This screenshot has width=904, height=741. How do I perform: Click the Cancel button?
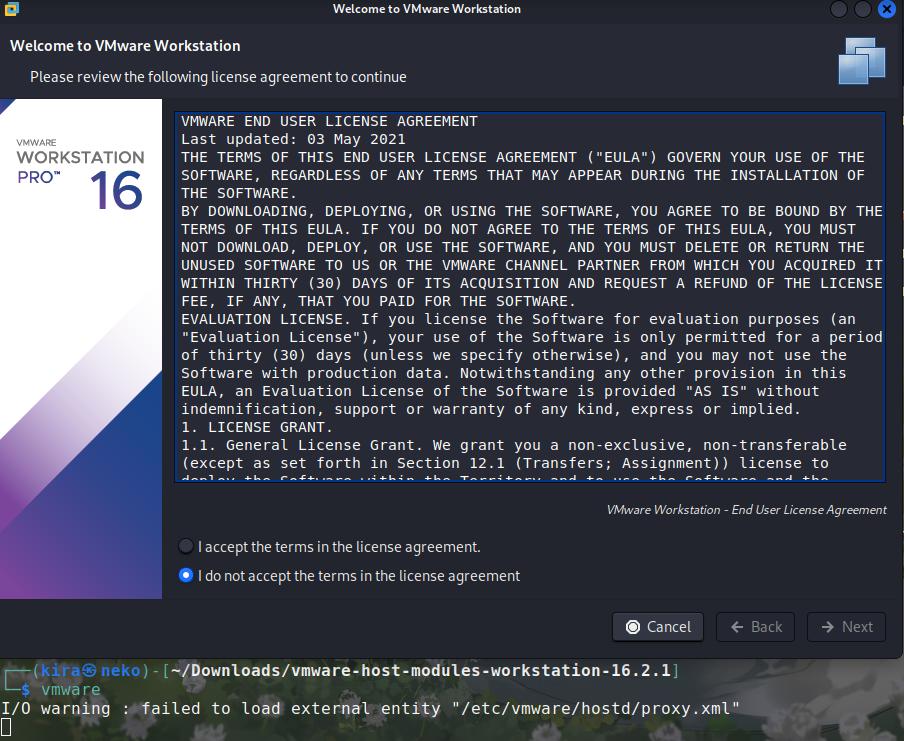658,627
